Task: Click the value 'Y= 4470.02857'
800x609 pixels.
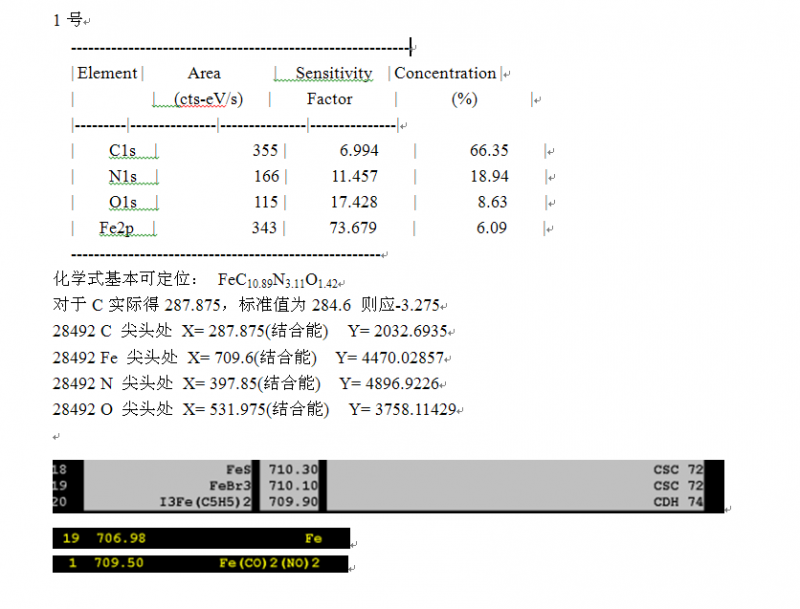Action: click(x=390, y=358)
